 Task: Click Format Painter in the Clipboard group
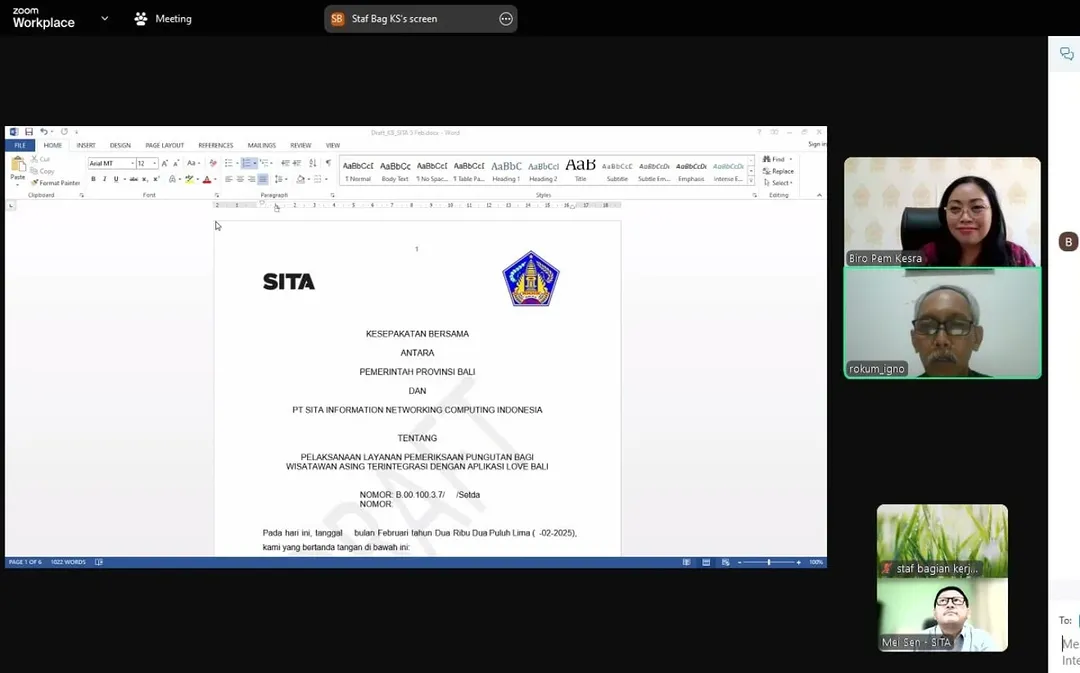tap(56, 183)
